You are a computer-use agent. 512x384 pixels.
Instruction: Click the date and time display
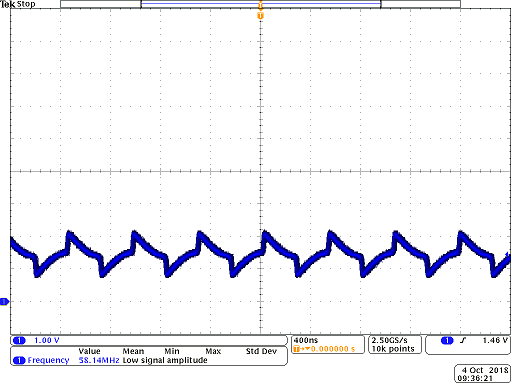pos(482,374)
